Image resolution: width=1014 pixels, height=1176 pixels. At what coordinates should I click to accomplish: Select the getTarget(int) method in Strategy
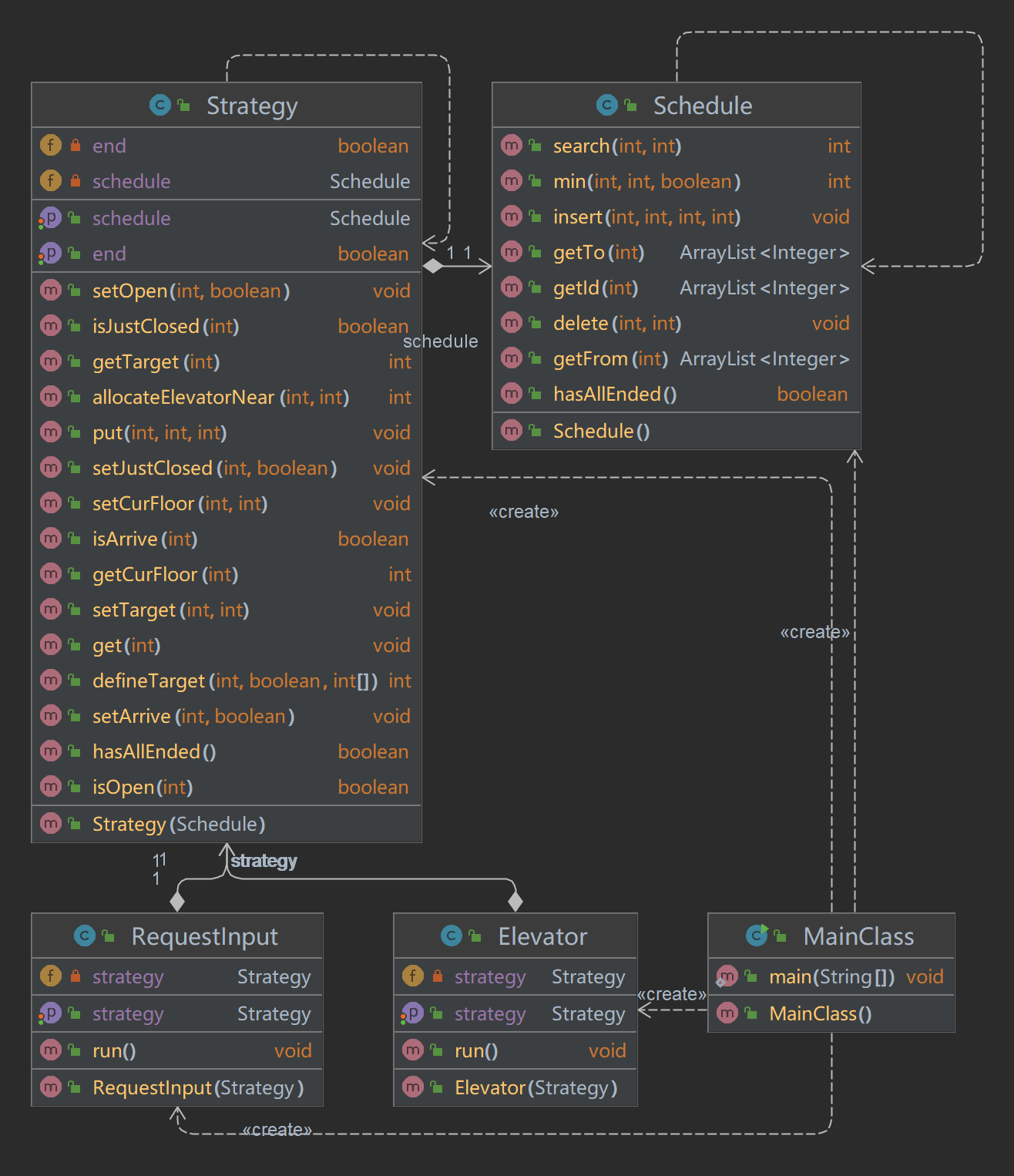227,361
